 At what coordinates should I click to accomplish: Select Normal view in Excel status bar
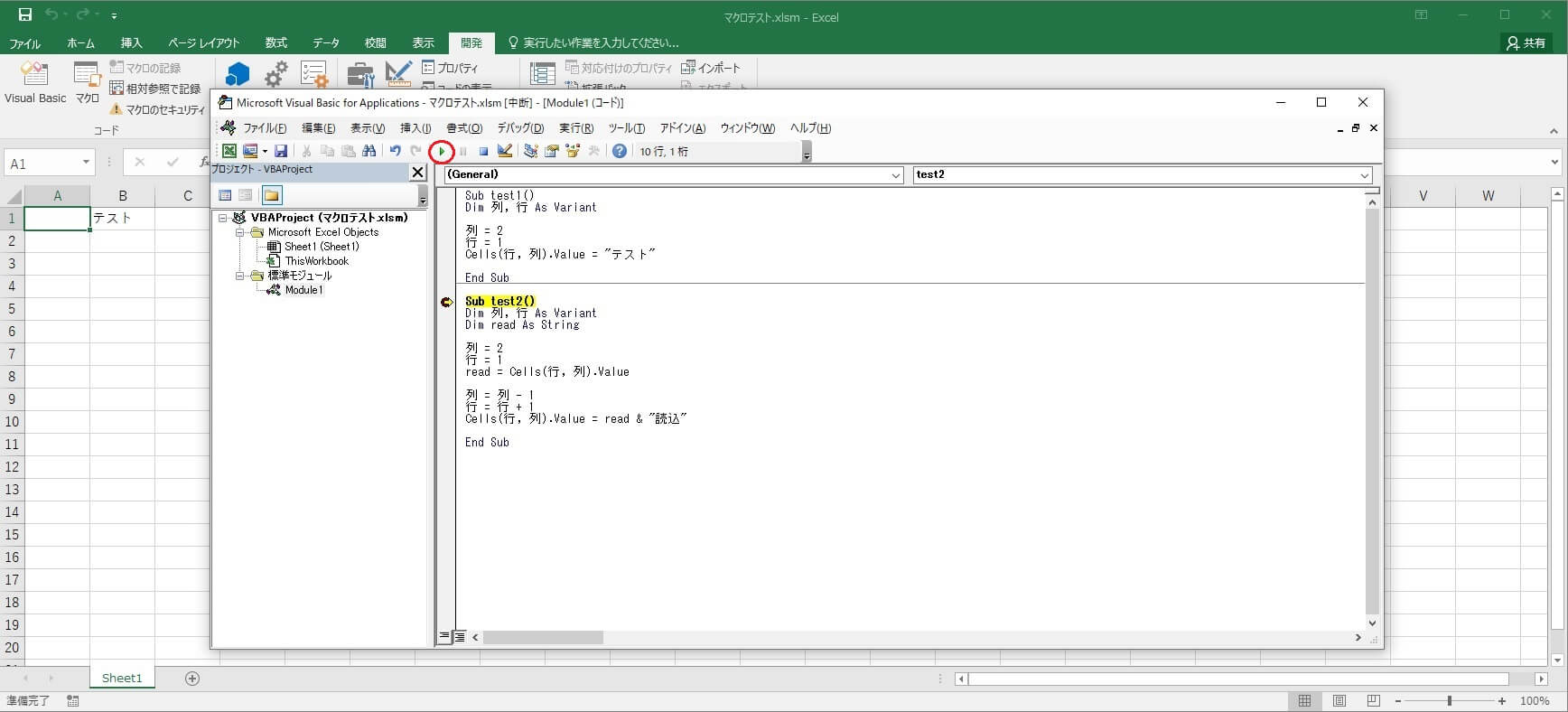[x=1304, y=700]
